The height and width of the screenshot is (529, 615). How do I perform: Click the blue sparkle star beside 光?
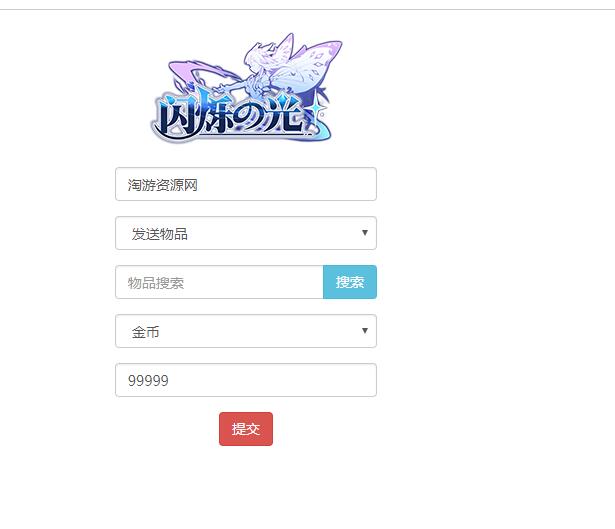[317, 111]
